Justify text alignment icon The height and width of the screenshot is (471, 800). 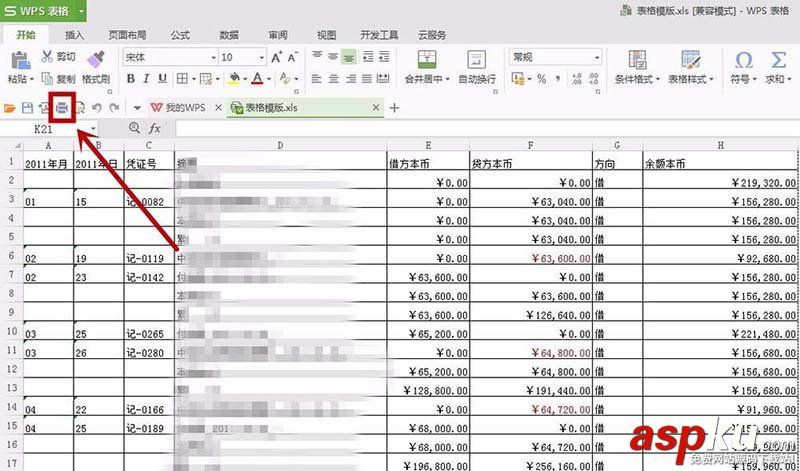[x=367, y=79]
